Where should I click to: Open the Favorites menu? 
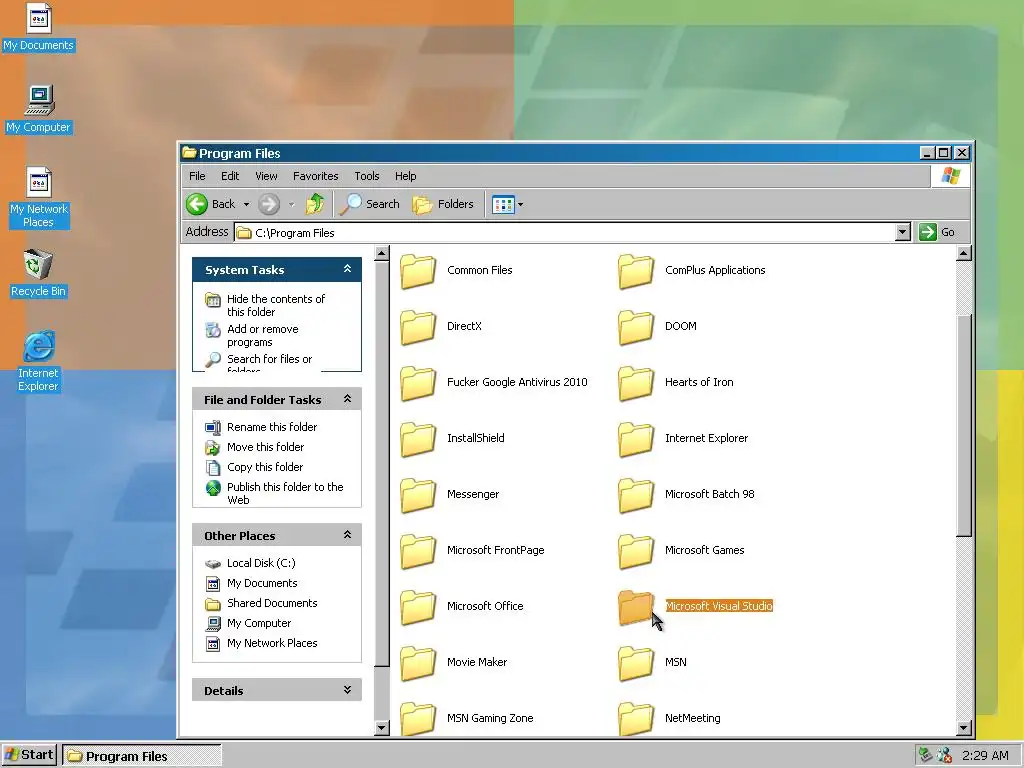315,176
